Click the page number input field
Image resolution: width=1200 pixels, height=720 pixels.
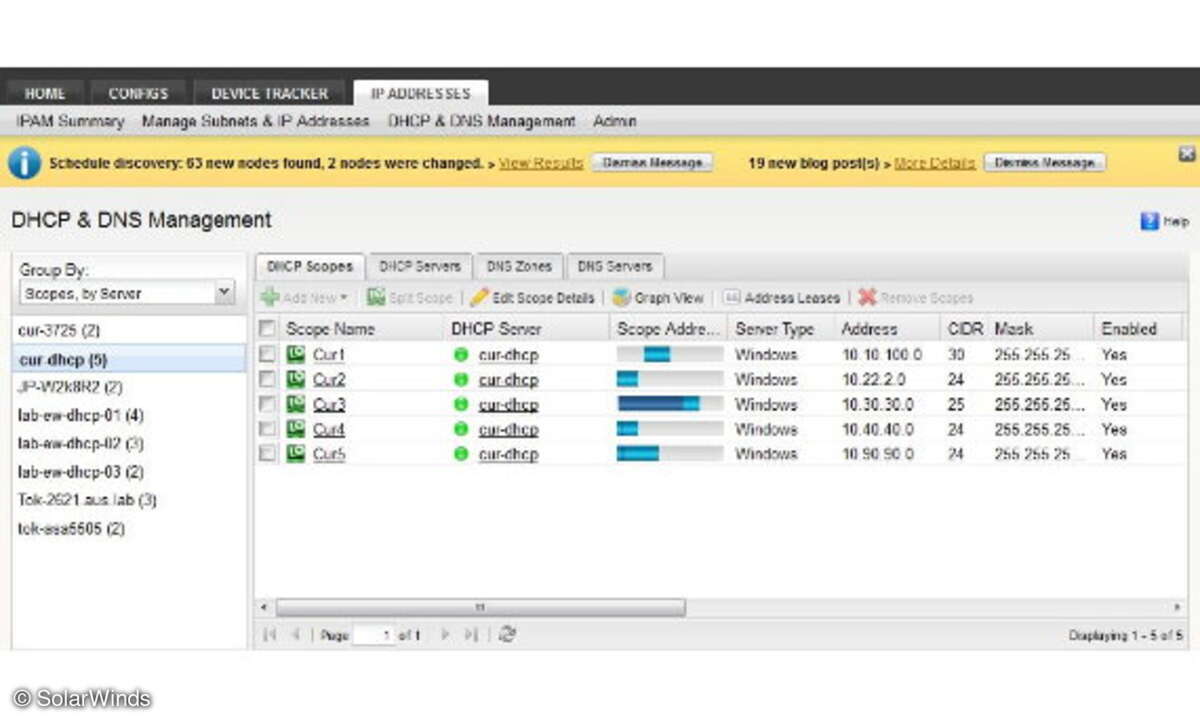tap(373, 635)
